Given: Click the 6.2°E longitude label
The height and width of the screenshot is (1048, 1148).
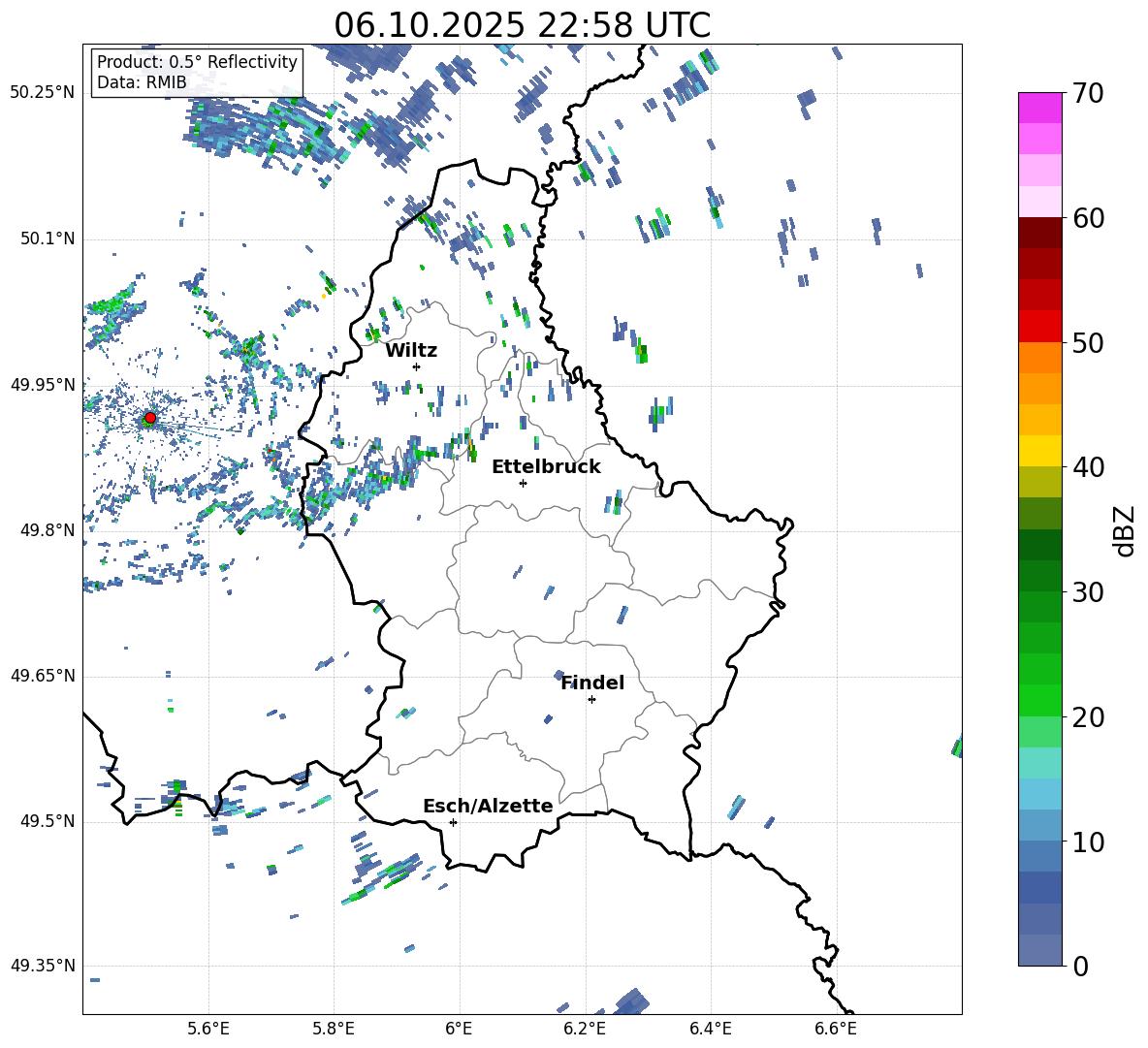Looking at the screenshot, I should [585, 1029].
